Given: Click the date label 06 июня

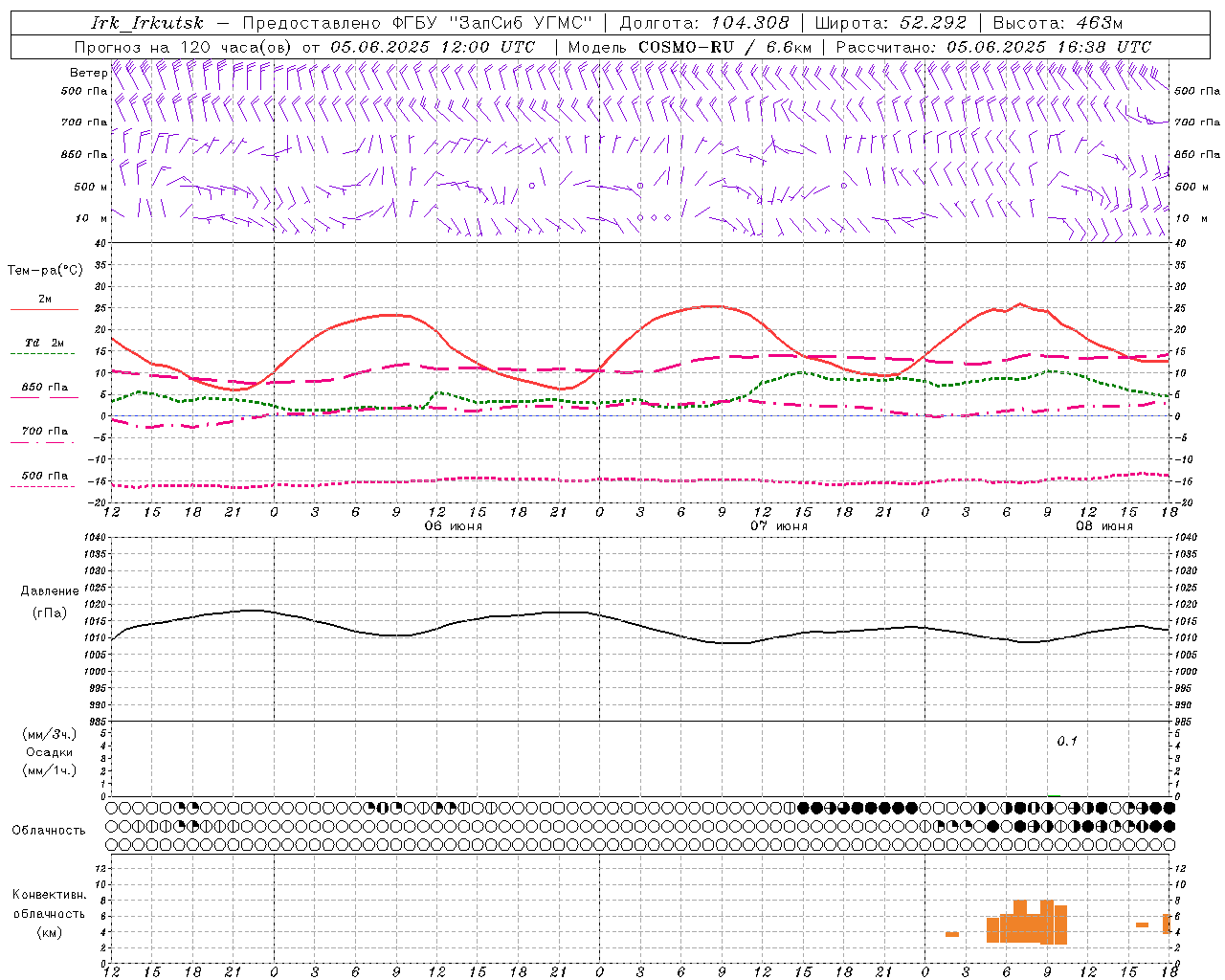Looking at the screenshot, I should (454, 526).
